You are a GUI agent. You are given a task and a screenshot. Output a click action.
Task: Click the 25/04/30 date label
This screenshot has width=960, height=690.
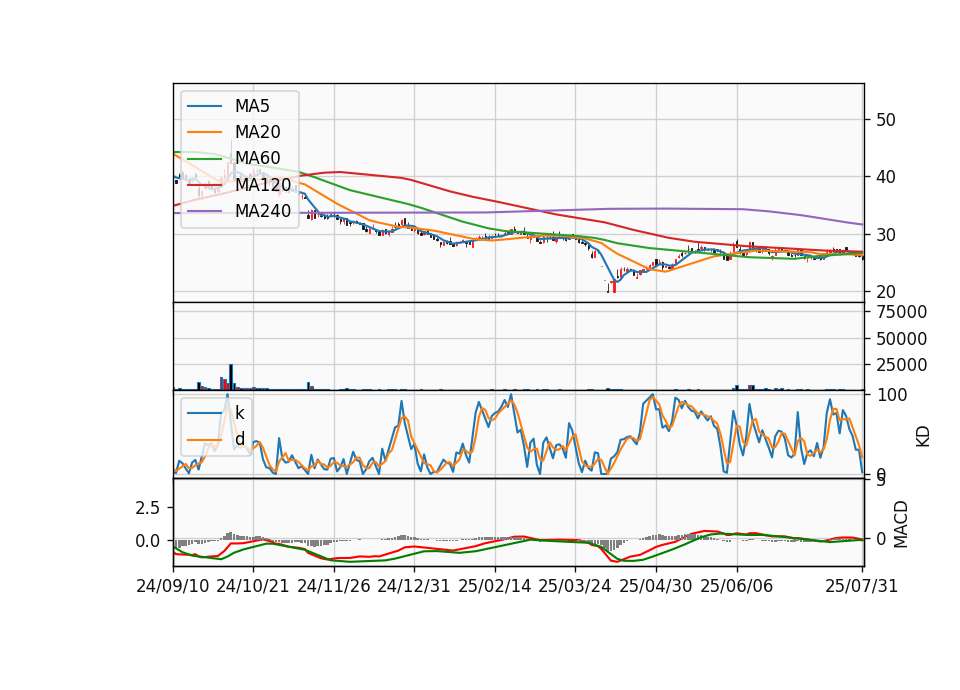(656, 586)
